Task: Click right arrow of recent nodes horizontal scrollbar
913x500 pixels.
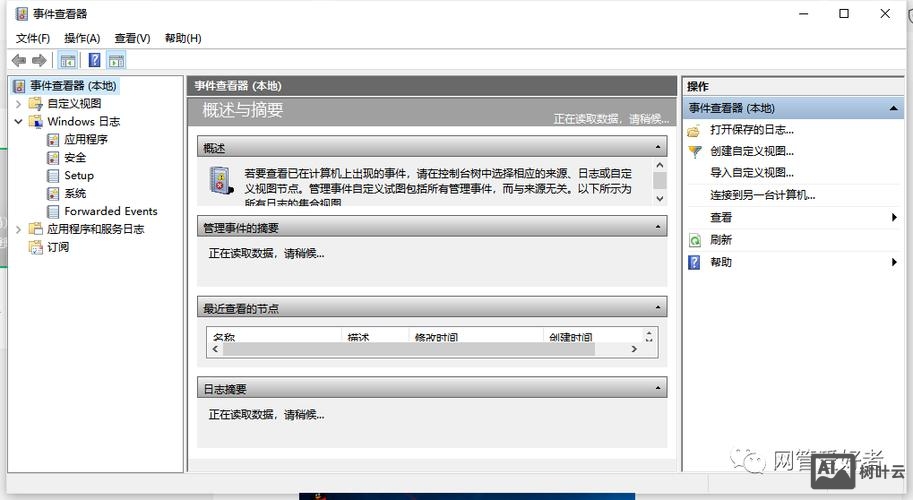Action: pyautogui.click(x=634, y=349)
